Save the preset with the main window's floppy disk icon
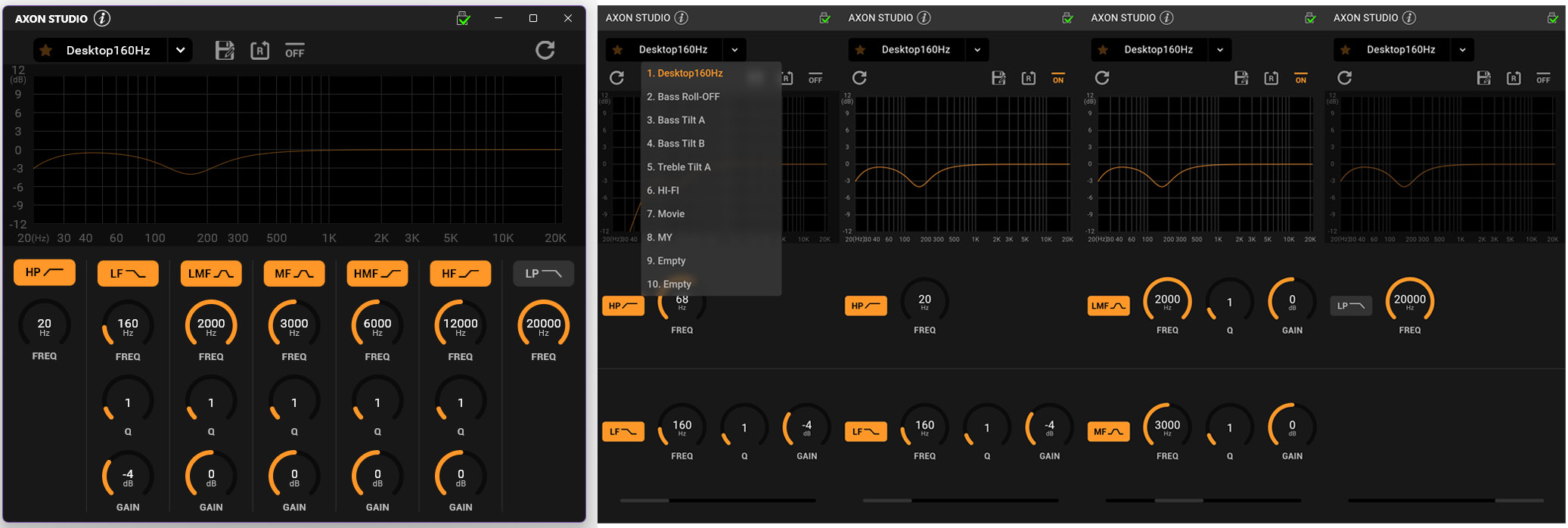The height and width of the screenshot is (528, 1568). [225, 51]
